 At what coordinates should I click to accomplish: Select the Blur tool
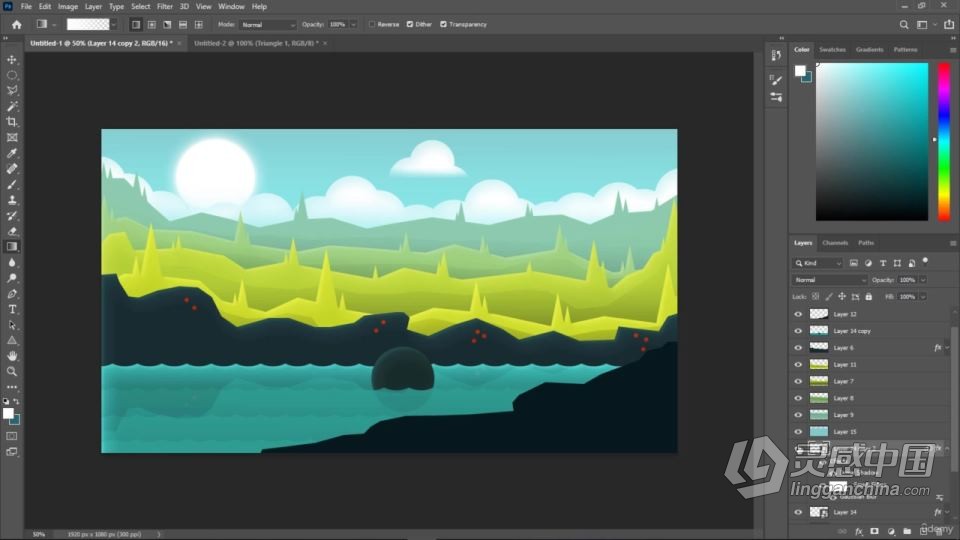click(12, 262)
